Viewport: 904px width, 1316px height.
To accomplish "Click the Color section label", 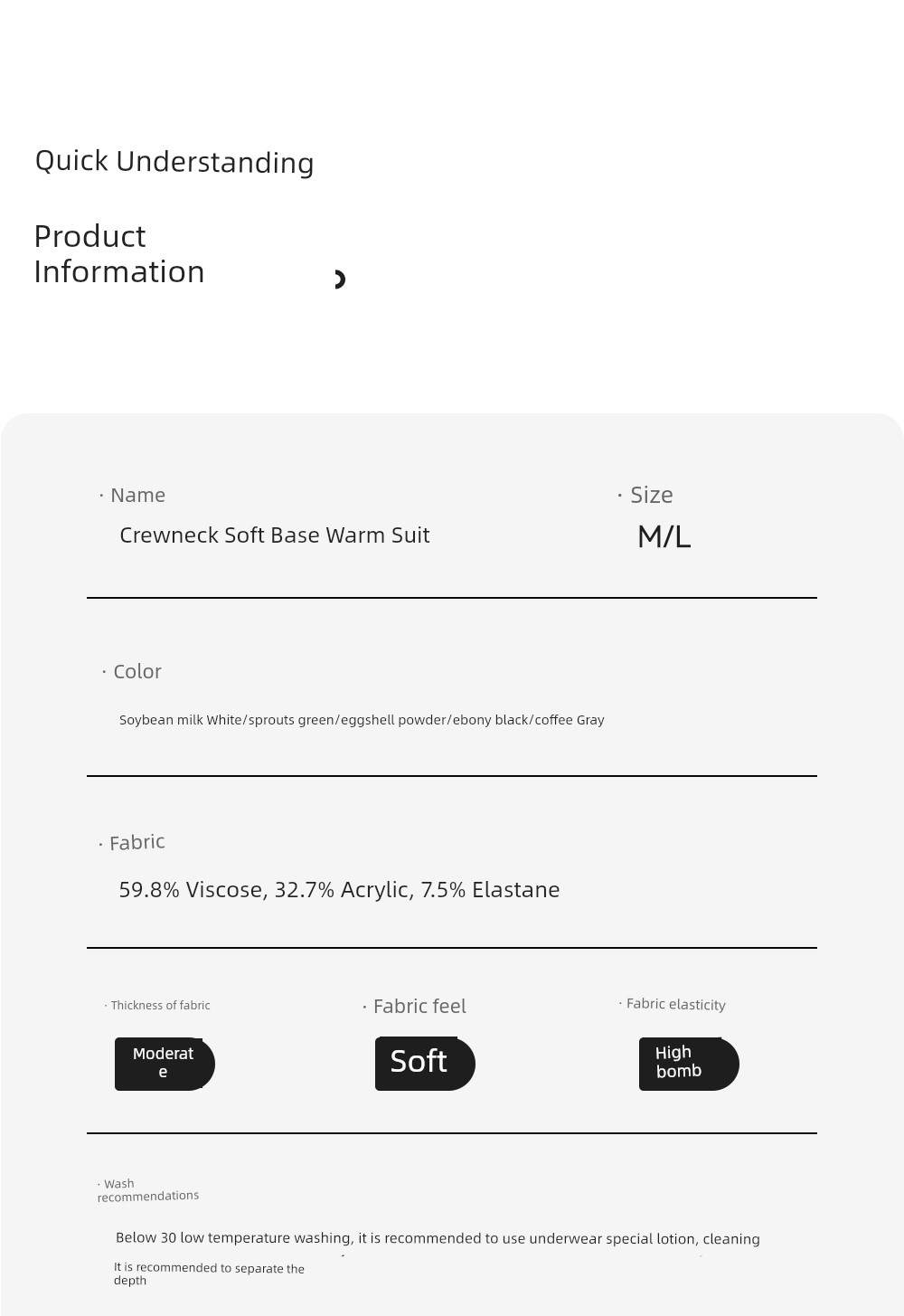I will (x=132, y=671).
